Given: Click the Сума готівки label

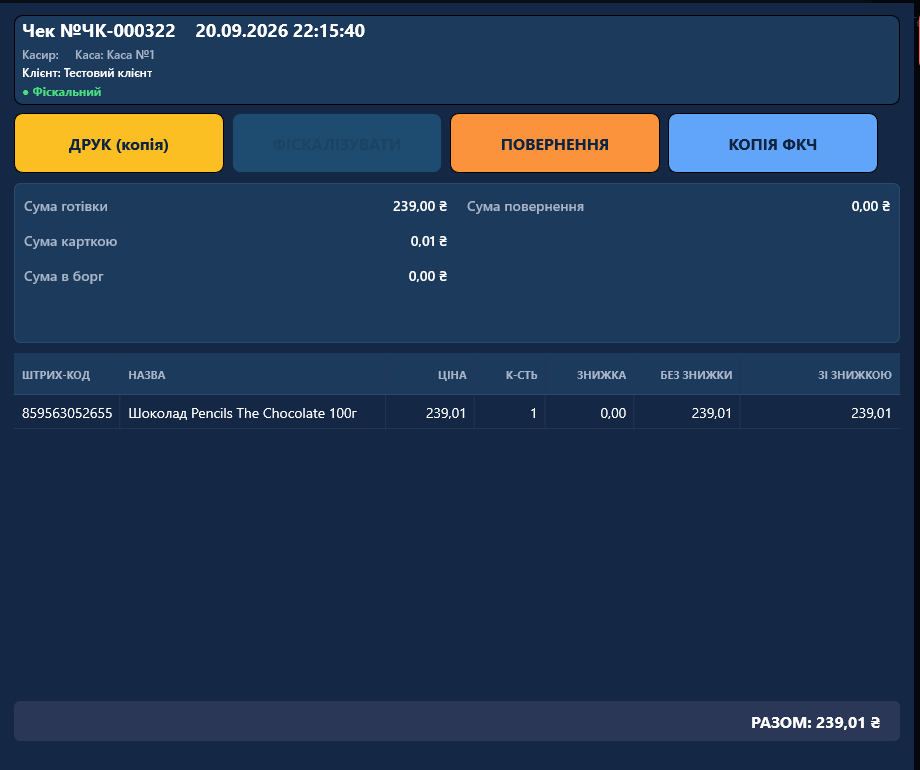Looking at the screenshot, I should (x=66, y=207).
